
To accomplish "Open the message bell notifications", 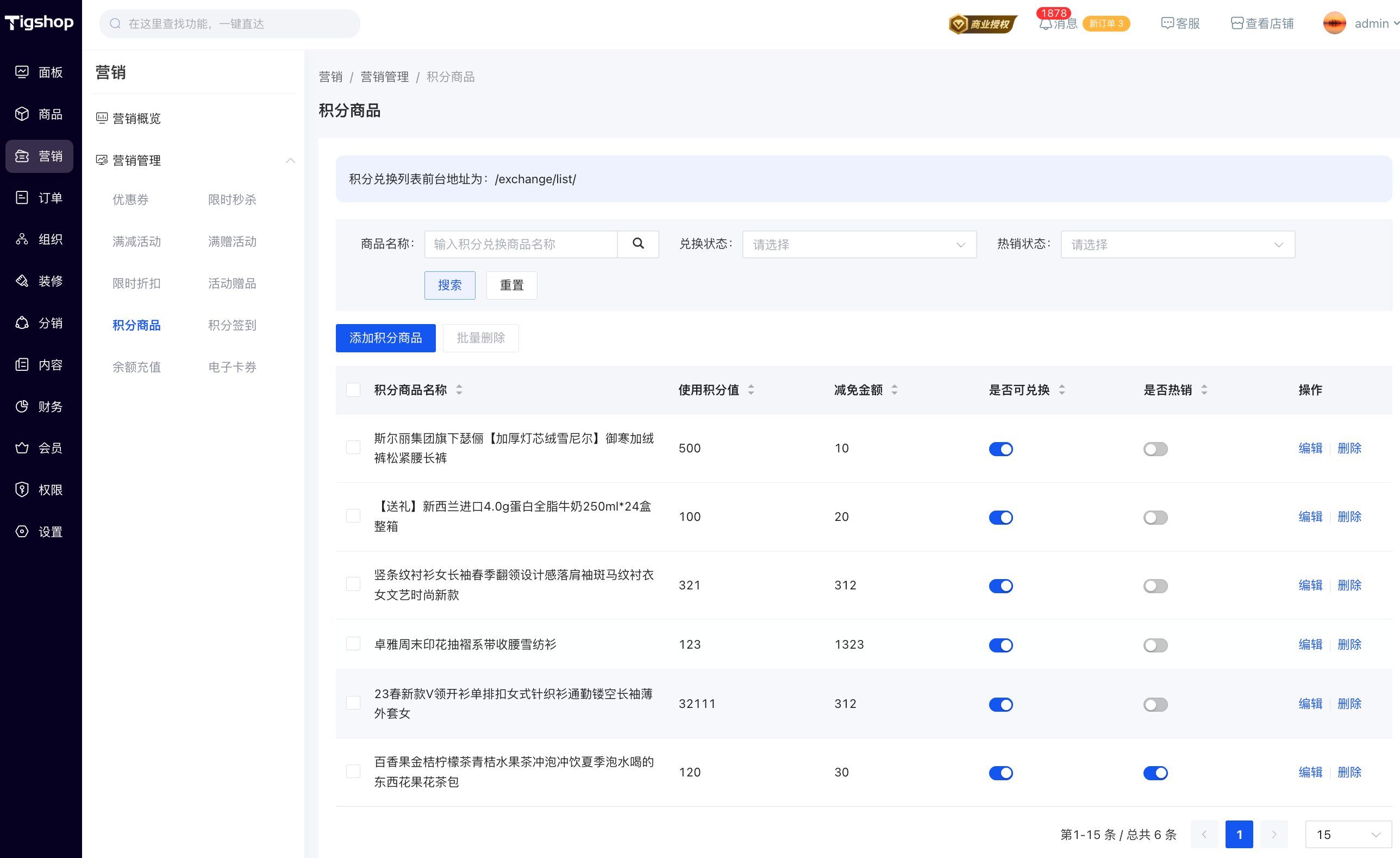I will (1046, 24).
